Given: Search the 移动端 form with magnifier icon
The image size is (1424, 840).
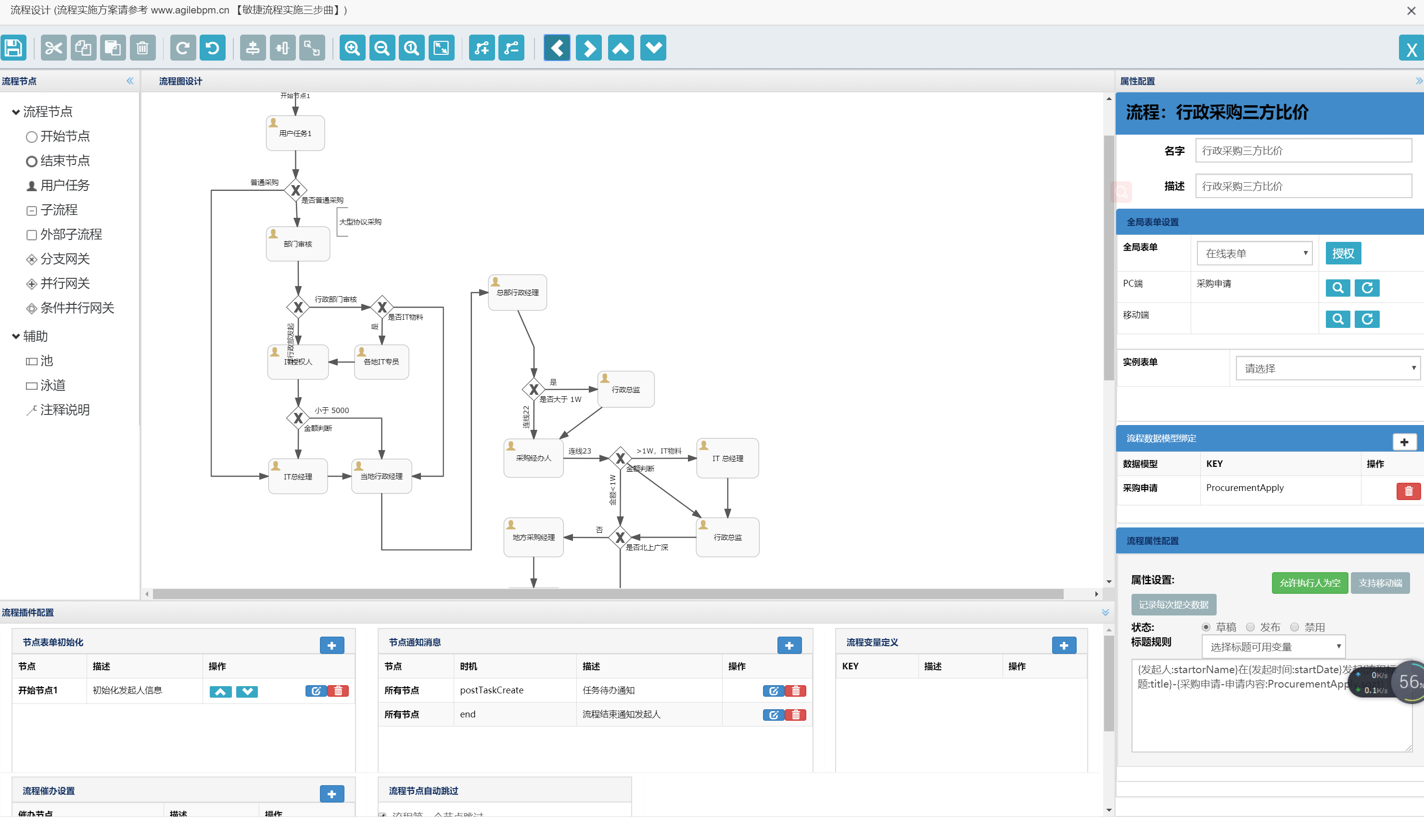Looking at the screenshot, I should (1338, 319).
